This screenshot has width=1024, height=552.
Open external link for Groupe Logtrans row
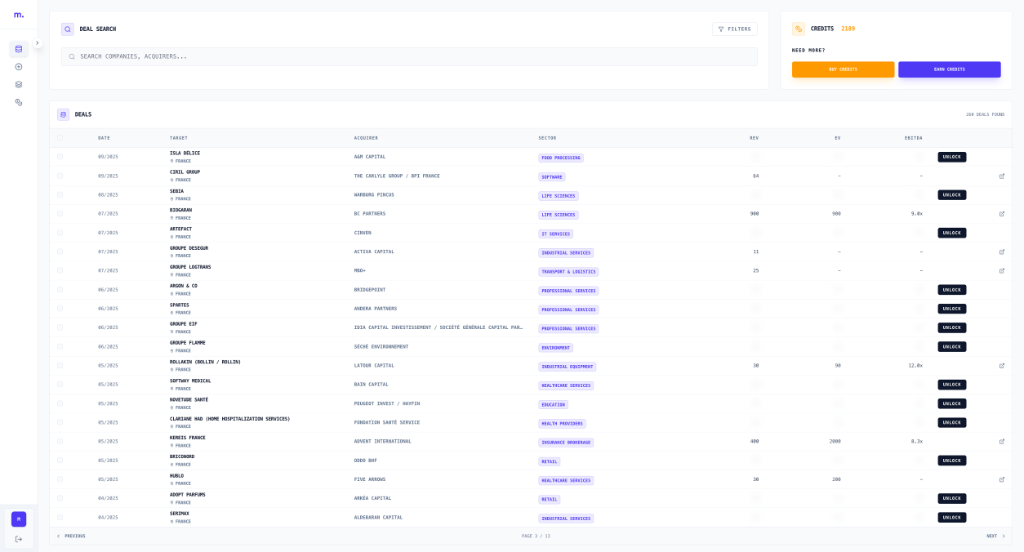click(1002, 270)
